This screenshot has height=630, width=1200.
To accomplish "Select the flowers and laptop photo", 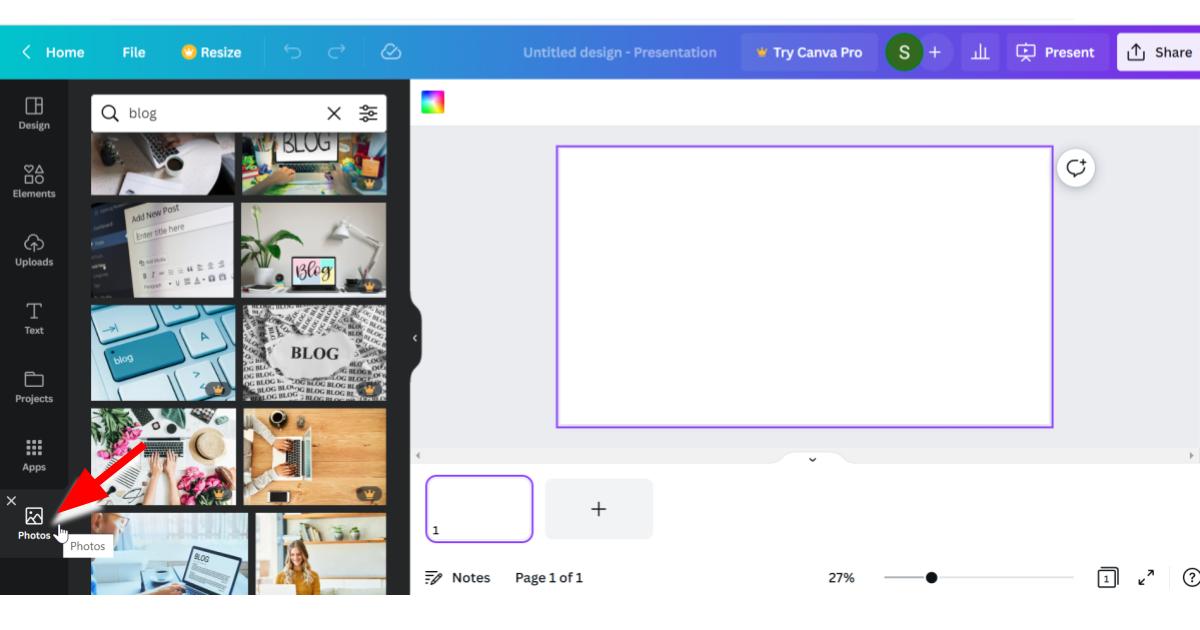I will click(163, 456).
